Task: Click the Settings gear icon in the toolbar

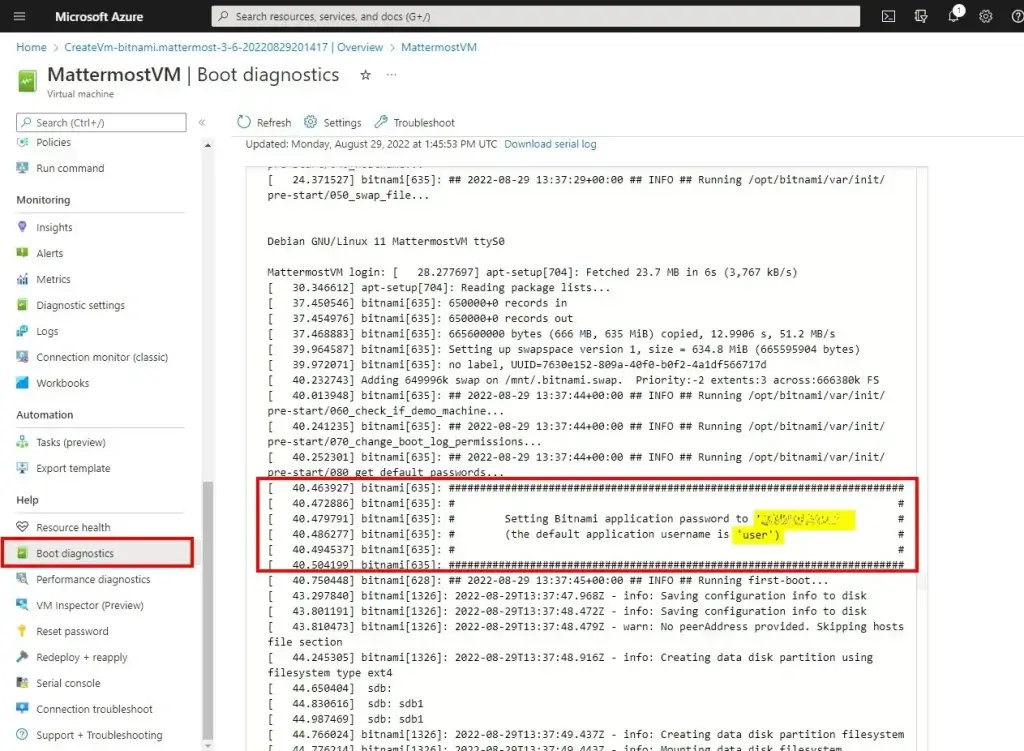Action: (311, 122)
